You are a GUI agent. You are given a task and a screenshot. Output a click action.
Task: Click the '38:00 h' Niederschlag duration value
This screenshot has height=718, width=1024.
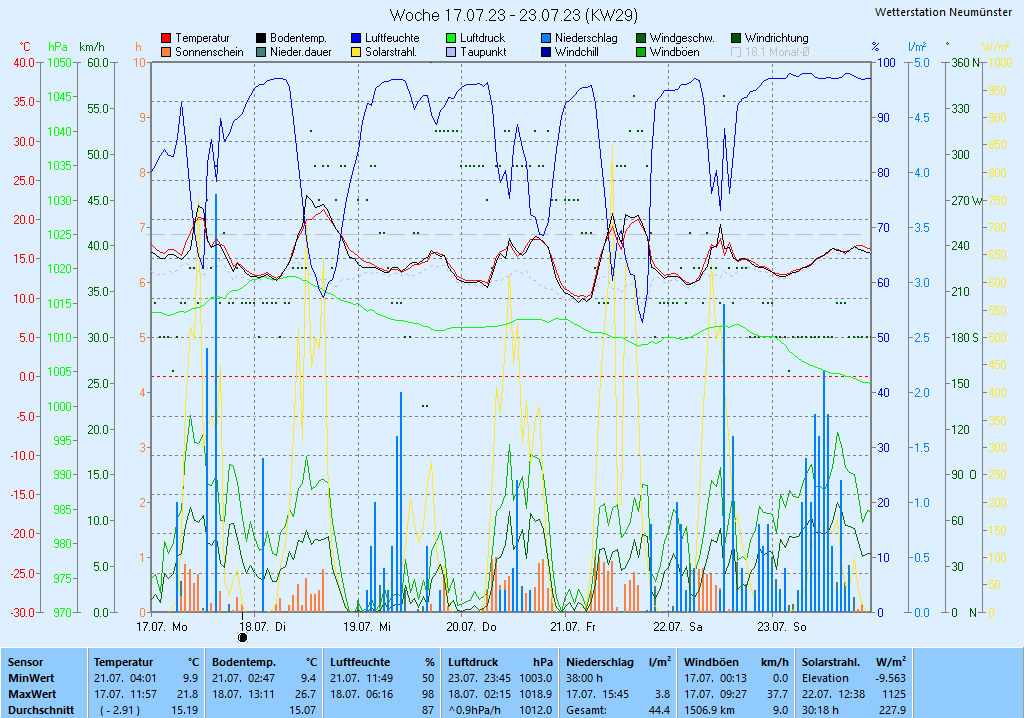pyautogui.click(x=584, y=678)
